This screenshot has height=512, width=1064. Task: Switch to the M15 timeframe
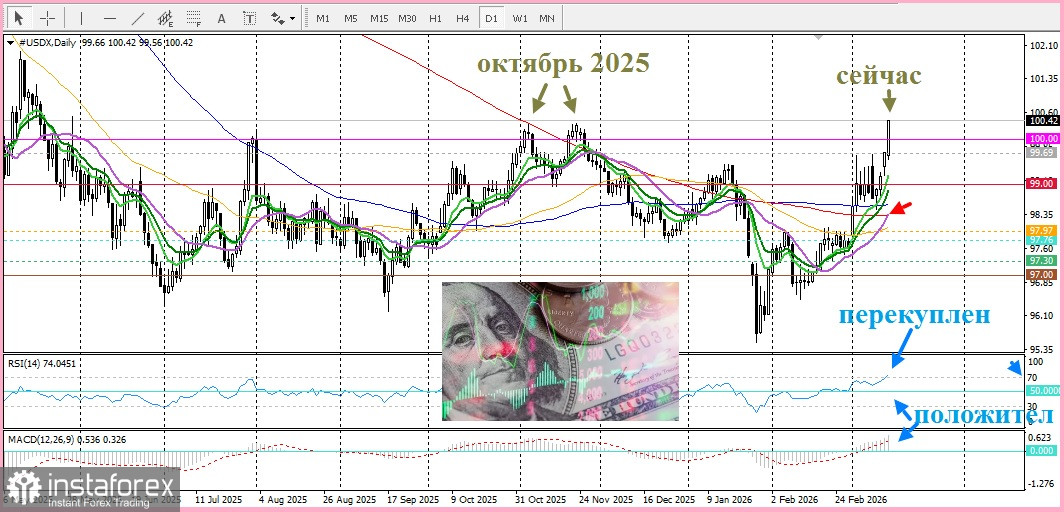(x=379, y=18)
